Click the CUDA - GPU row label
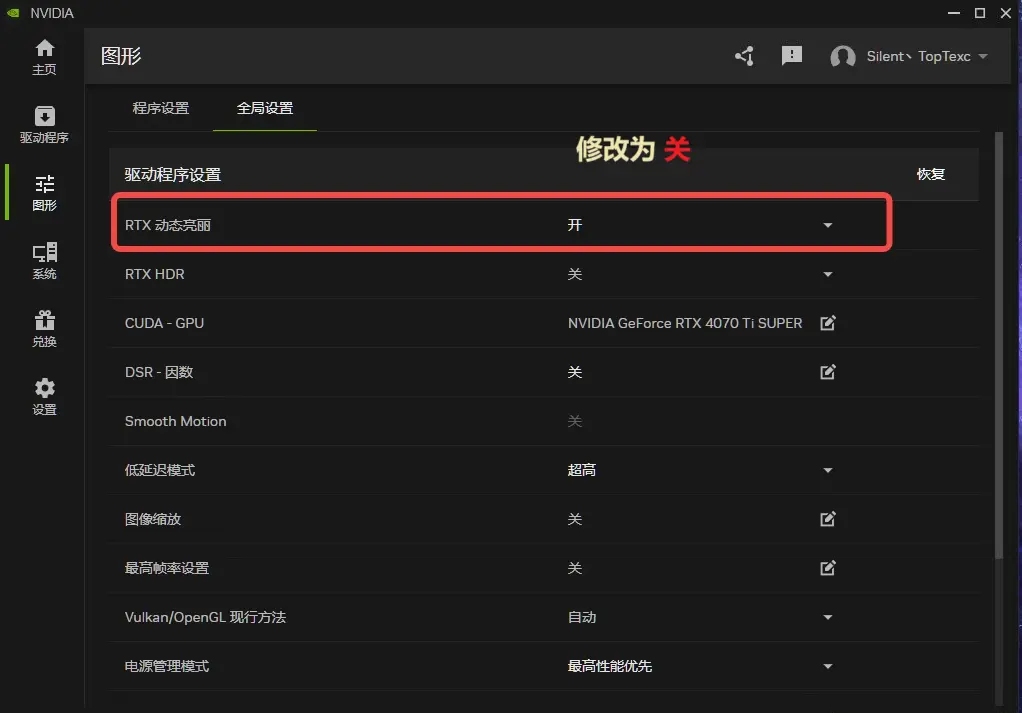The image size is (1022, 713). 164,323
